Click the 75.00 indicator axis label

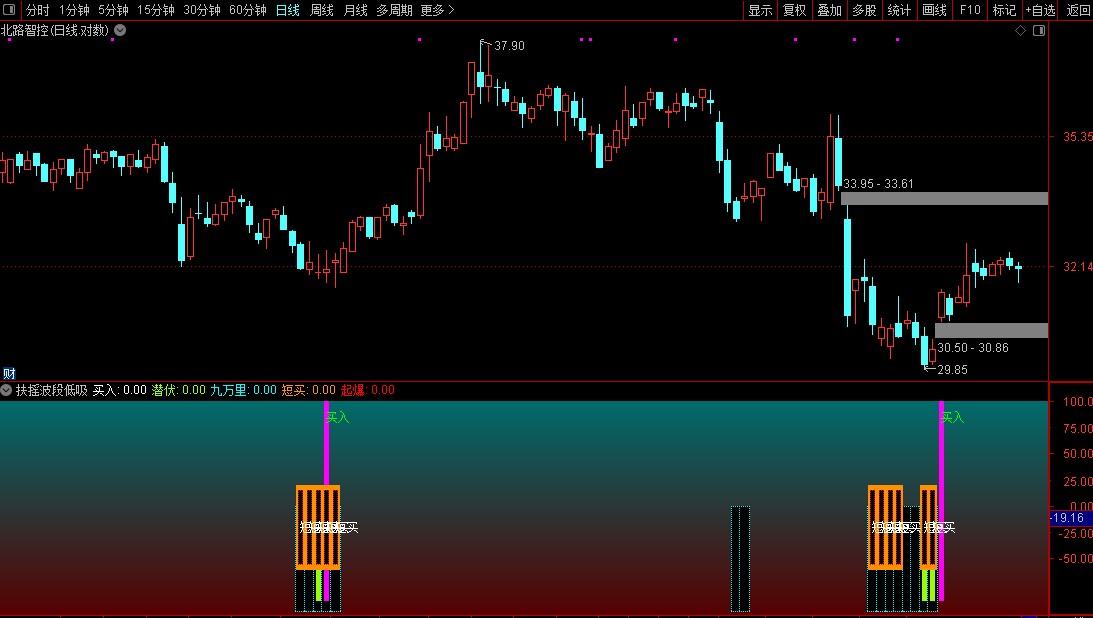(x=1078, y=428)
